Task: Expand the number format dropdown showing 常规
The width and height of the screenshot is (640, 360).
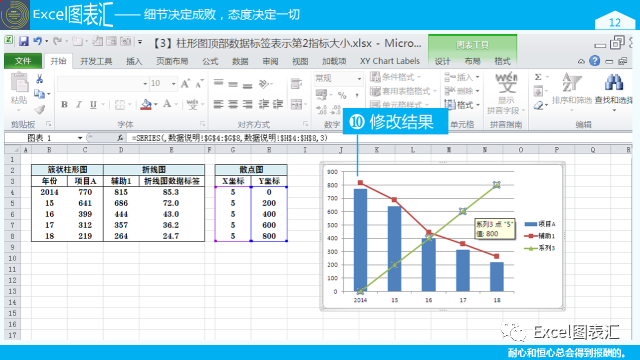Action: [359, 78]
